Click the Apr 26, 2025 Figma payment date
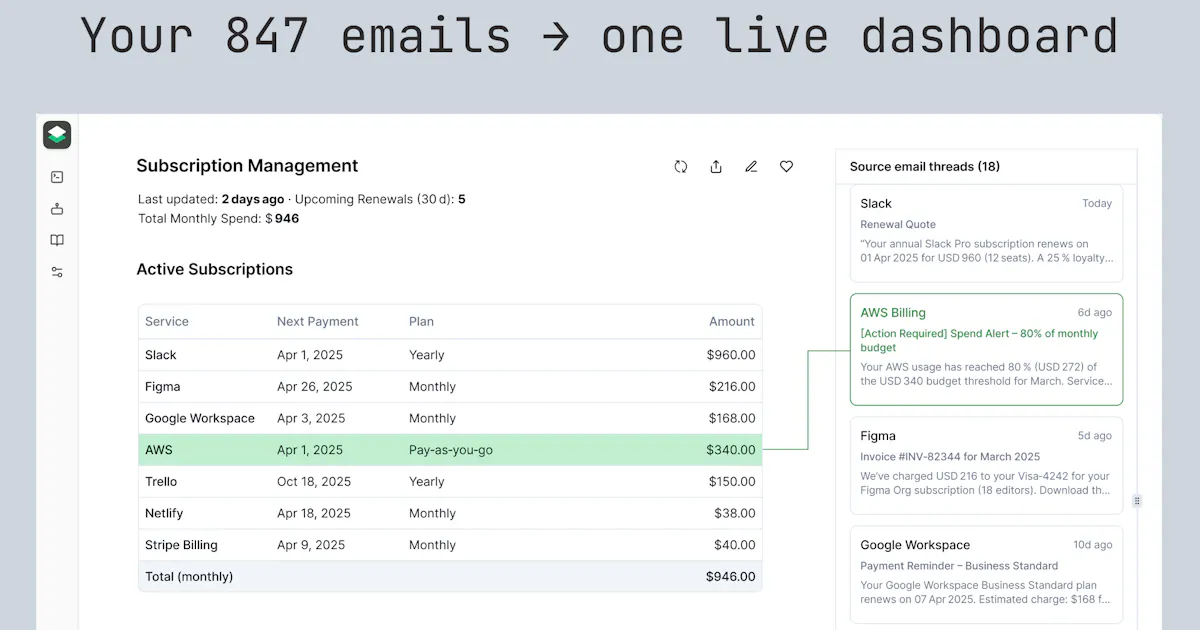1200x630 pixels. tap(315, 387)
